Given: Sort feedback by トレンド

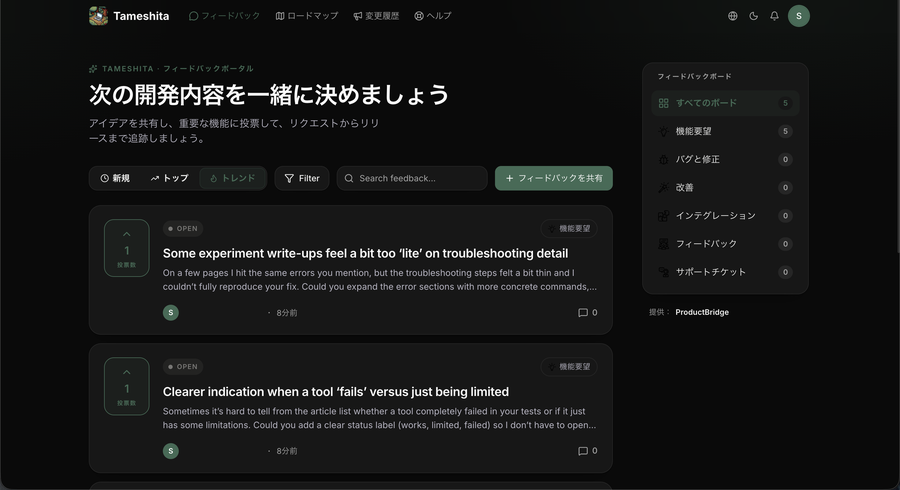Looking at the screenshot, I should [x=232, y=178].
